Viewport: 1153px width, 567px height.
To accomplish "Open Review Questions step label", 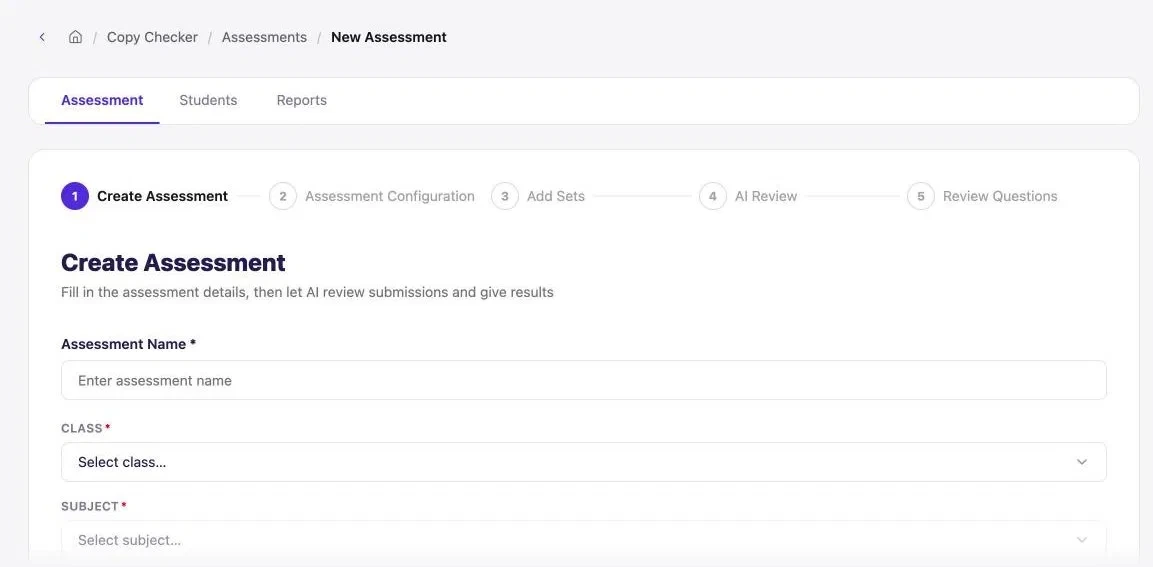I will pyautogui.click(x=1000, y=196).
